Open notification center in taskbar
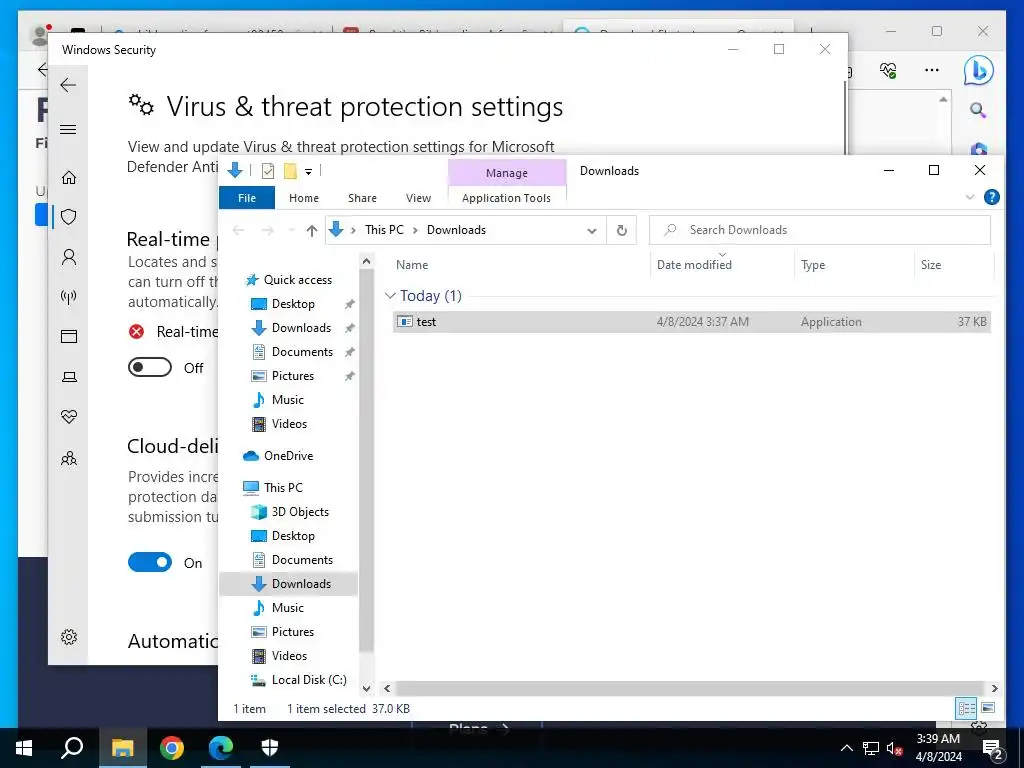Image resolution: width=1024 pixels, height=768 pixels. coord(993,748)
